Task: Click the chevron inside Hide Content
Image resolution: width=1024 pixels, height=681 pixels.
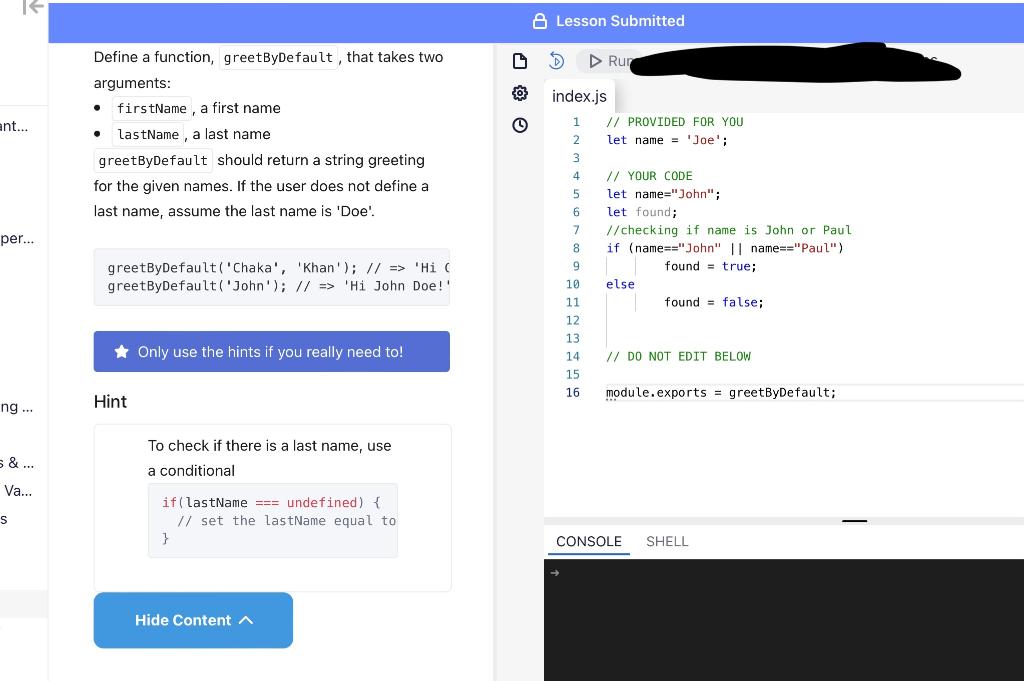Action: click(246, 620)
